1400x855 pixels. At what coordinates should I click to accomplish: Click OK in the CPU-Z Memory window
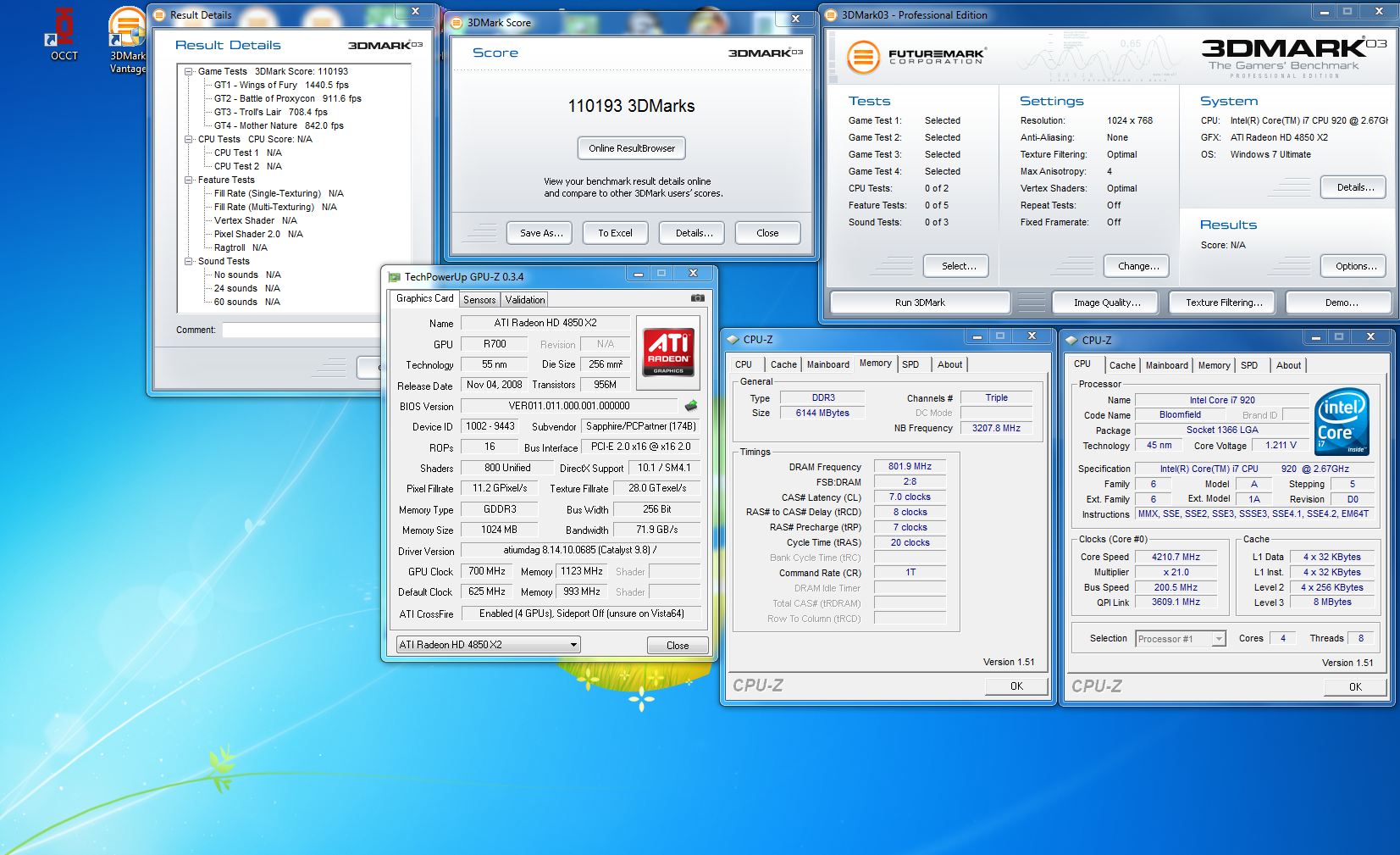[1016, 686]
